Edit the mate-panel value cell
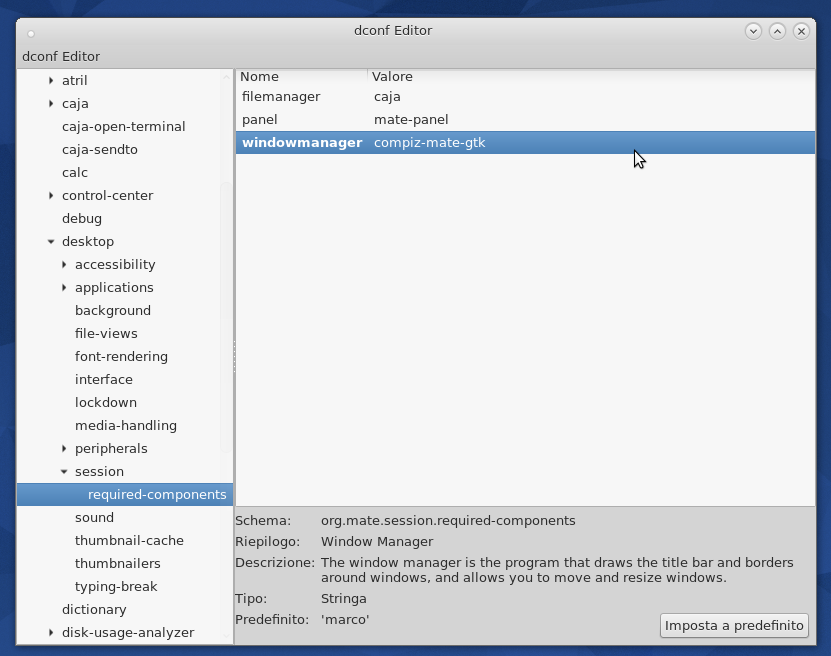 (x=411, y=120)
